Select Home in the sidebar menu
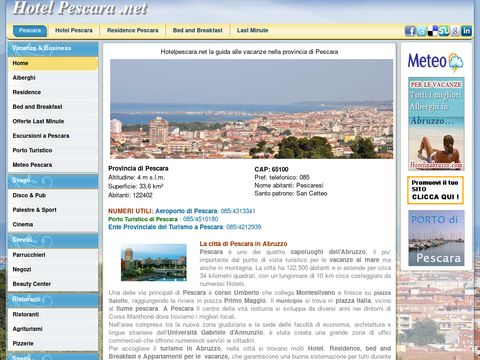Image resolution: width=480 pixels, height=360 pixels. pos(53,63)
